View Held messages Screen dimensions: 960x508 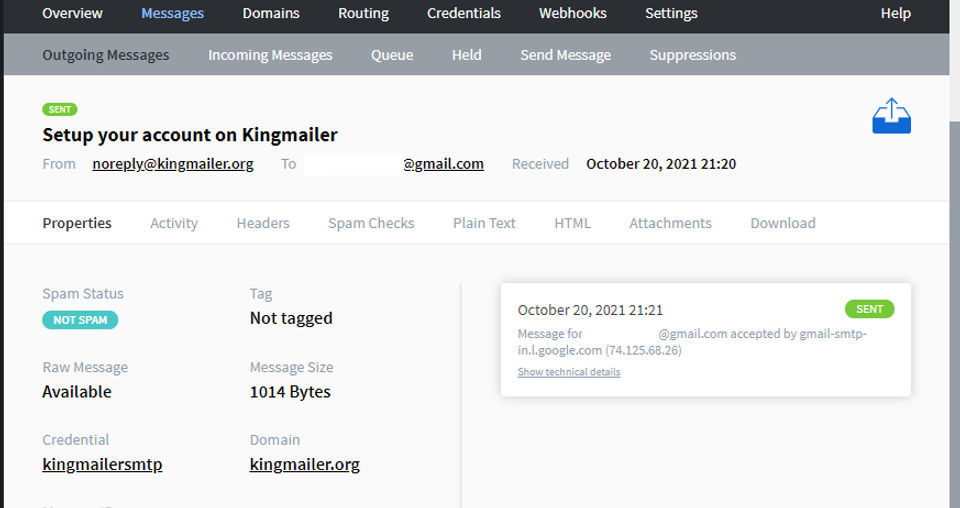click(x=467, y=55)
